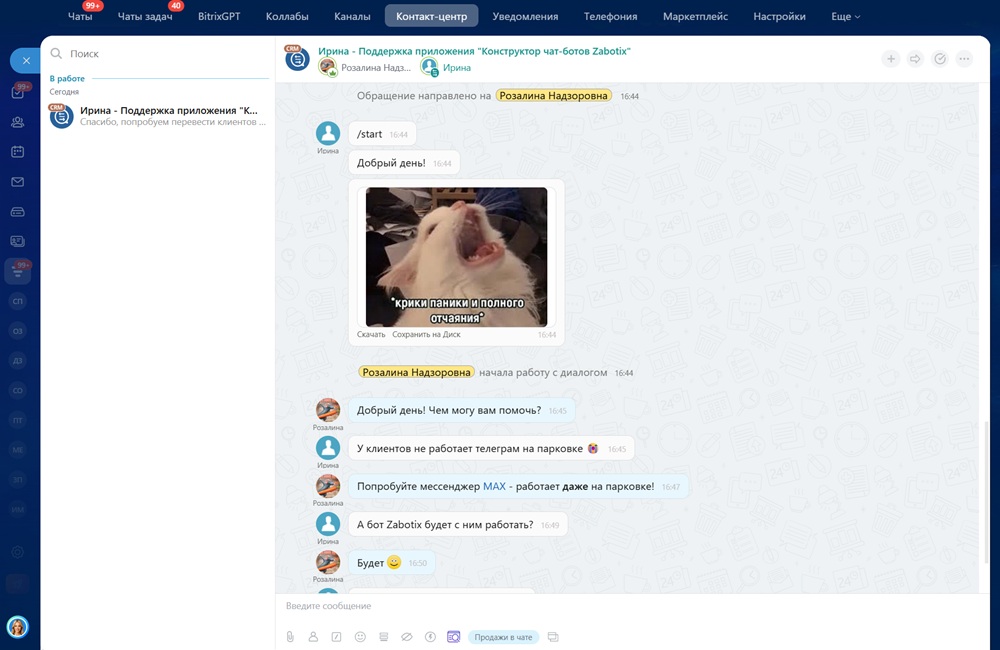The image size is (1000, 650).
Task: Click Розалина Надзоровна tag in work-started notice
Action: [x=416, y=373]
